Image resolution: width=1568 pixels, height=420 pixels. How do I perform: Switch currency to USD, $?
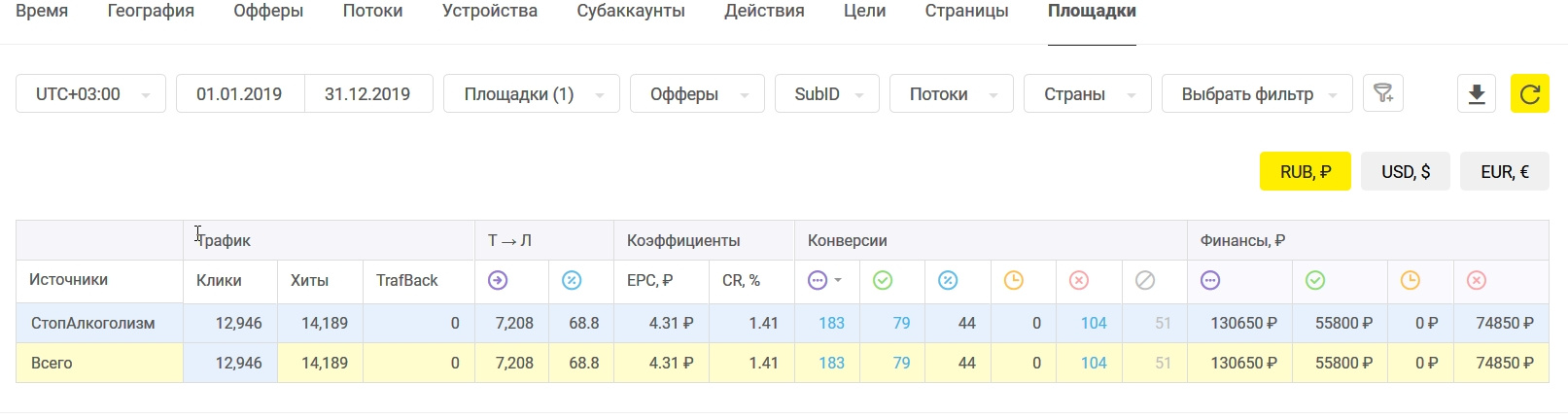(1406, 171)
